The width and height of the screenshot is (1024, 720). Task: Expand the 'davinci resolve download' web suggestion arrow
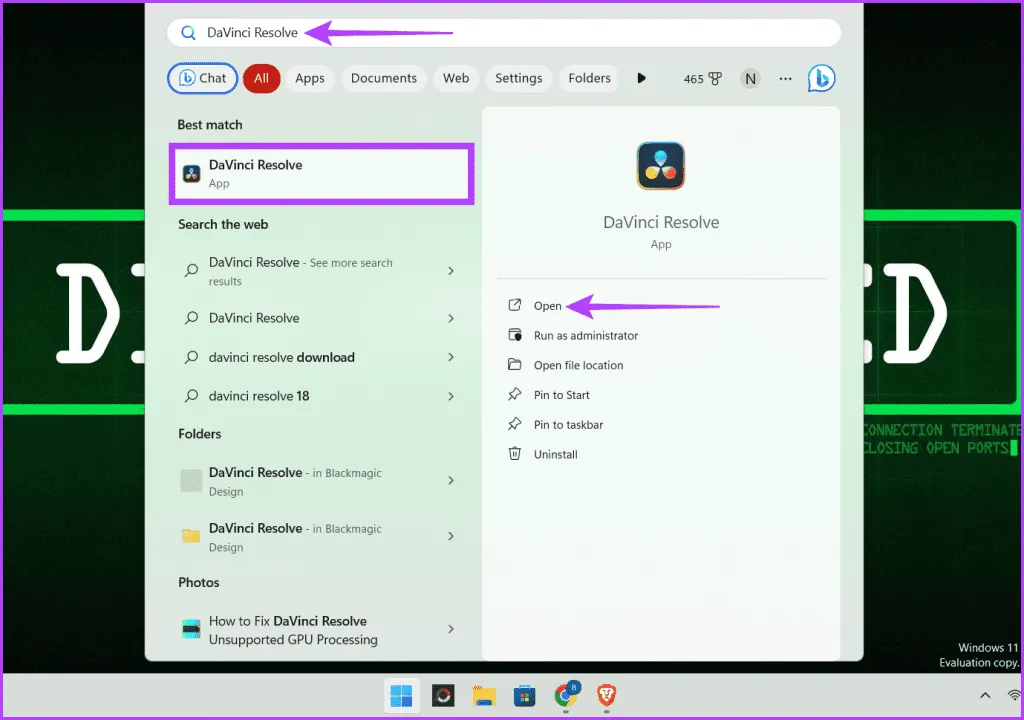click(451, 357)
